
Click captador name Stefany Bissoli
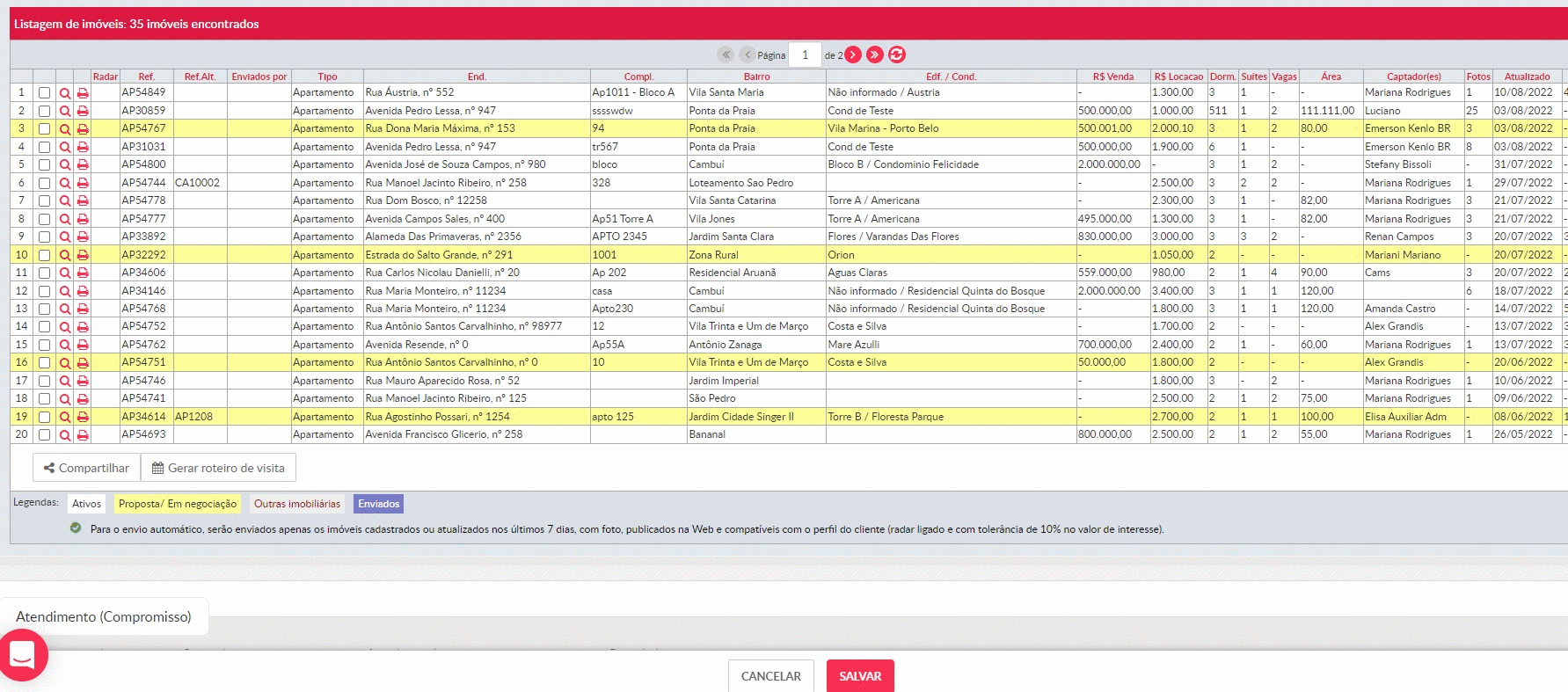(x=1398, y=164)
